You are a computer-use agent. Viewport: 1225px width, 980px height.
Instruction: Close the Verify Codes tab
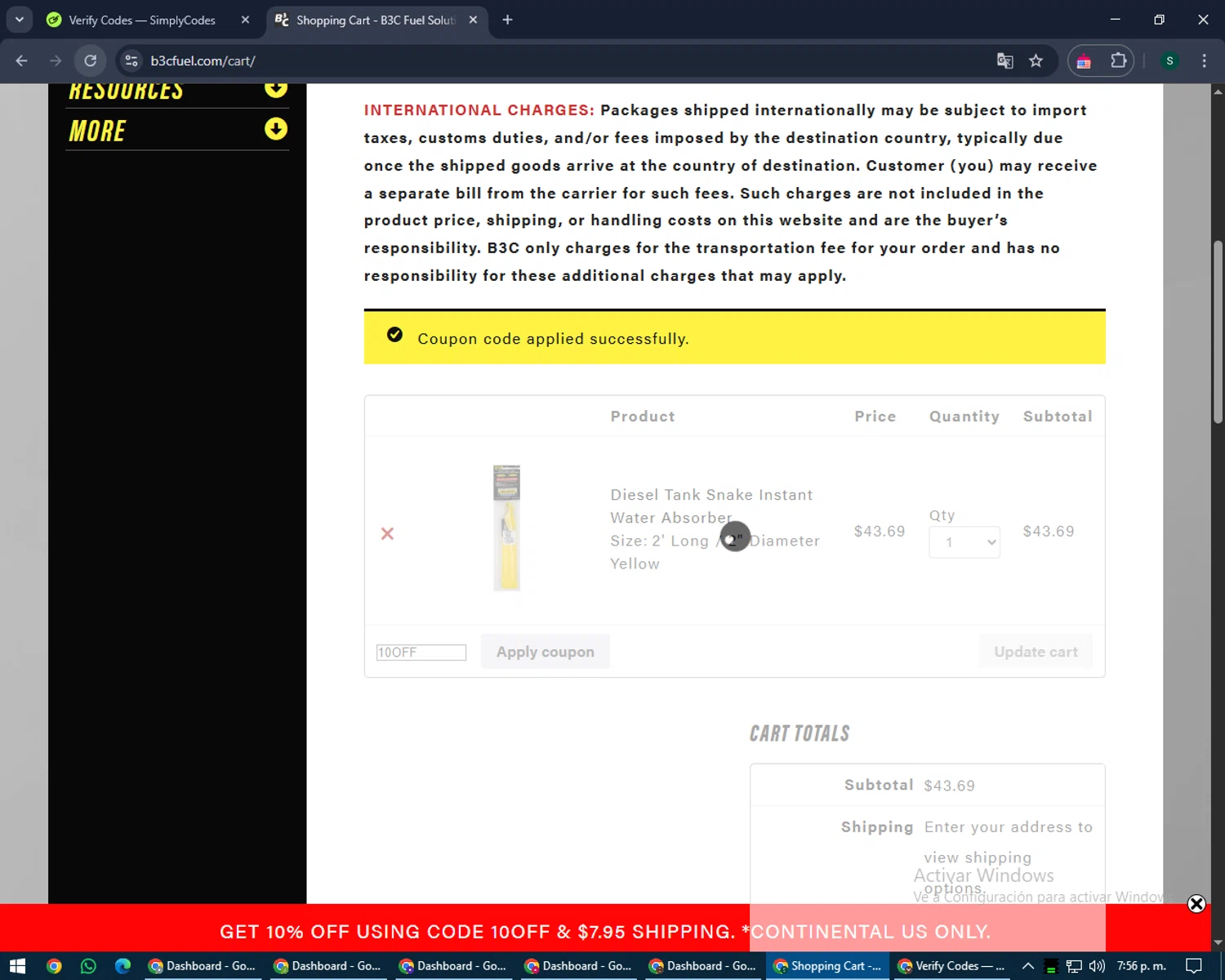point(245,20)
